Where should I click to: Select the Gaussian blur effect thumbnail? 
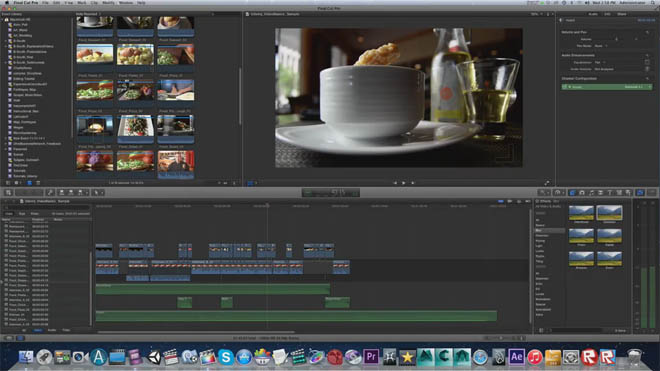(x=609, y=214)
